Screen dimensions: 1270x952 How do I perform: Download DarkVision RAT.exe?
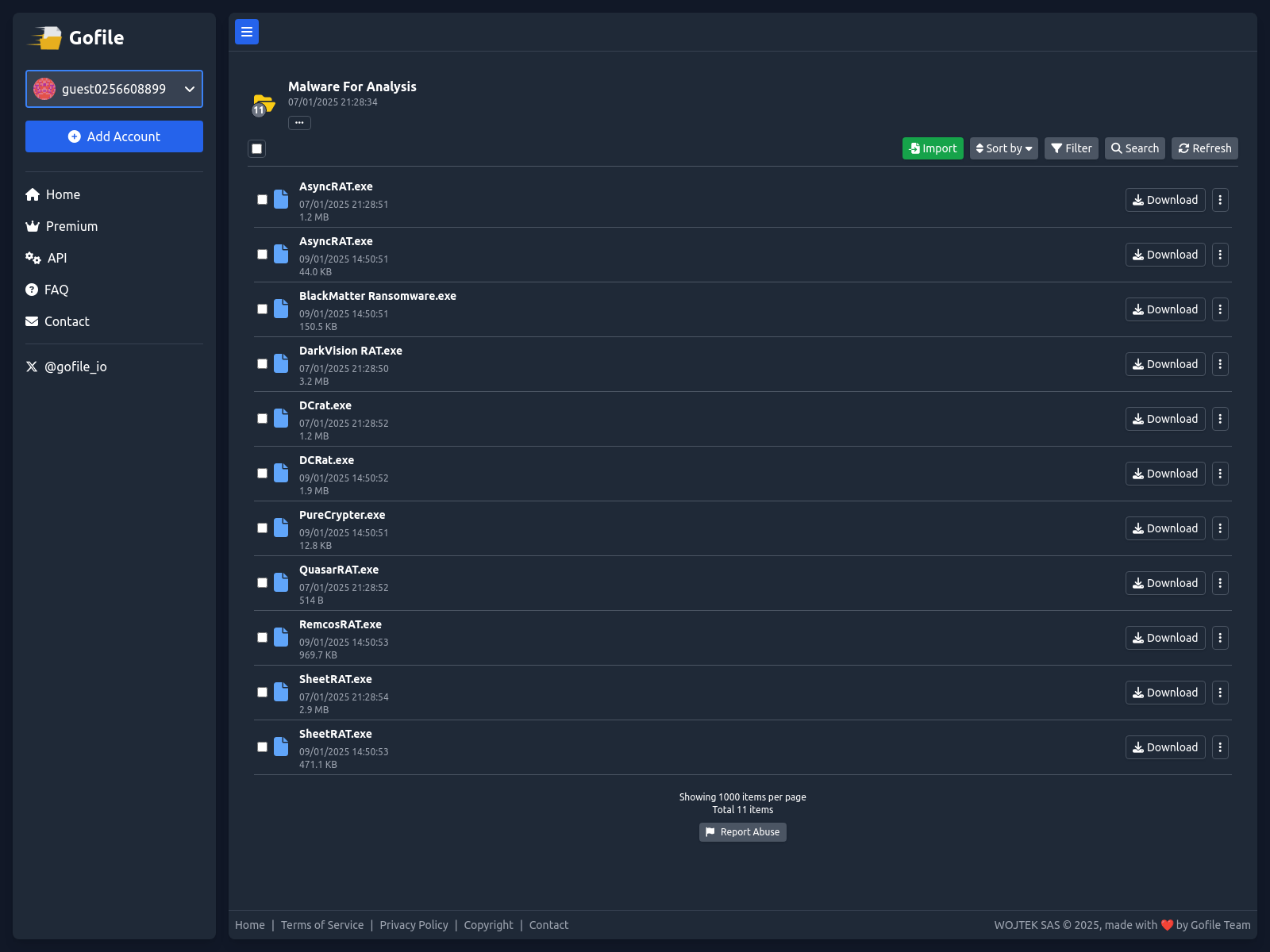1165,364
